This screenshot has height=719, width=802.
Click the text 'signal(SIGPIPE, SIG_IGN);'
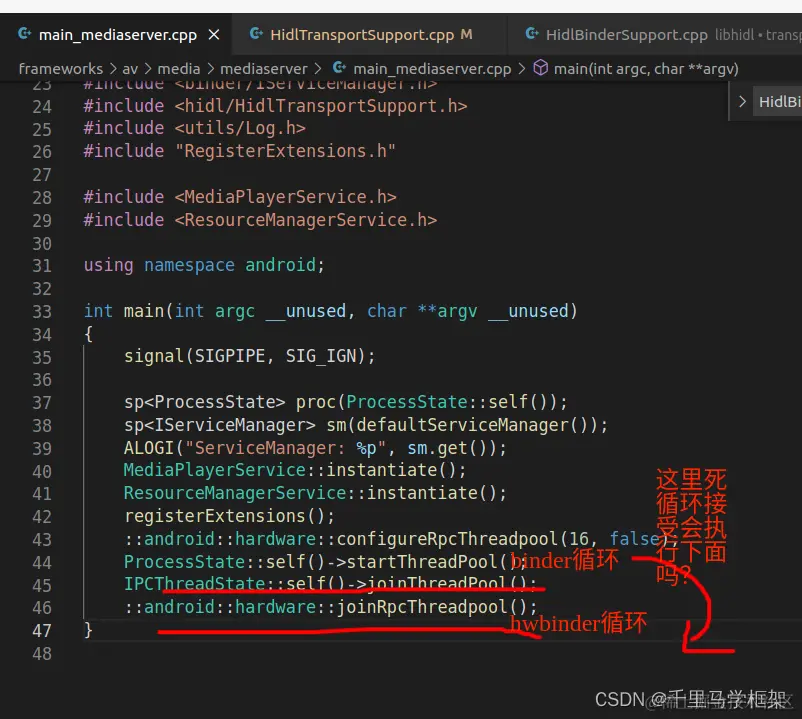tap(250, 356)
